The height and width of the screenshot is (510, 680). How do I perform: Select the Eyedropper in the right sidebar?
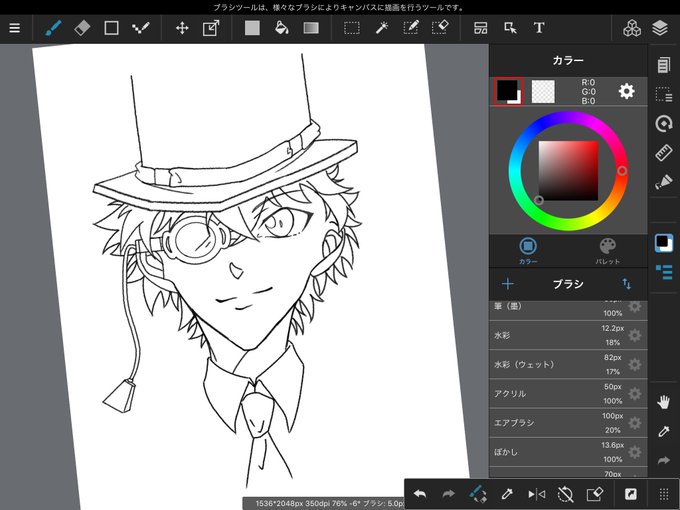tap(664, 431)
